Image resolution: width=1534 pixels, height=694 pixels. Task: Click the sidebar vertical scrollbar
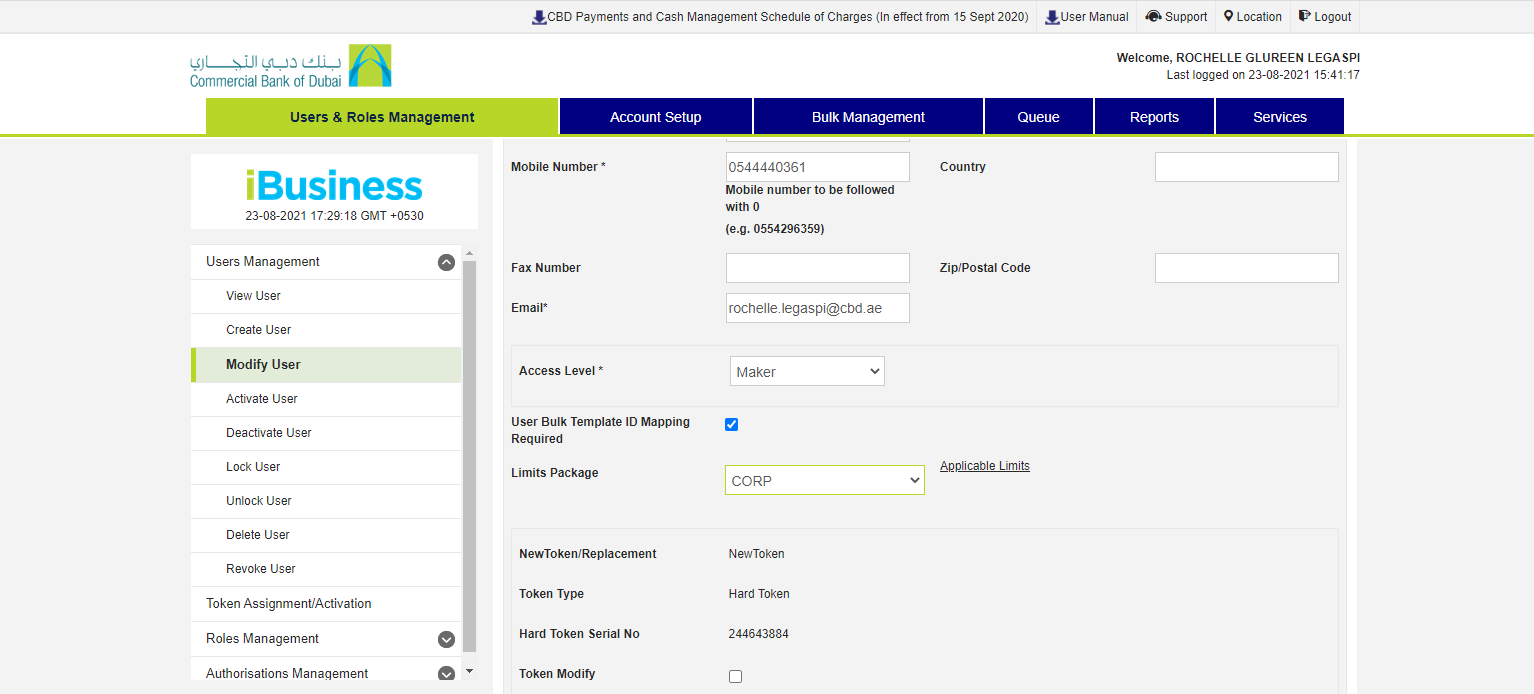469,450
